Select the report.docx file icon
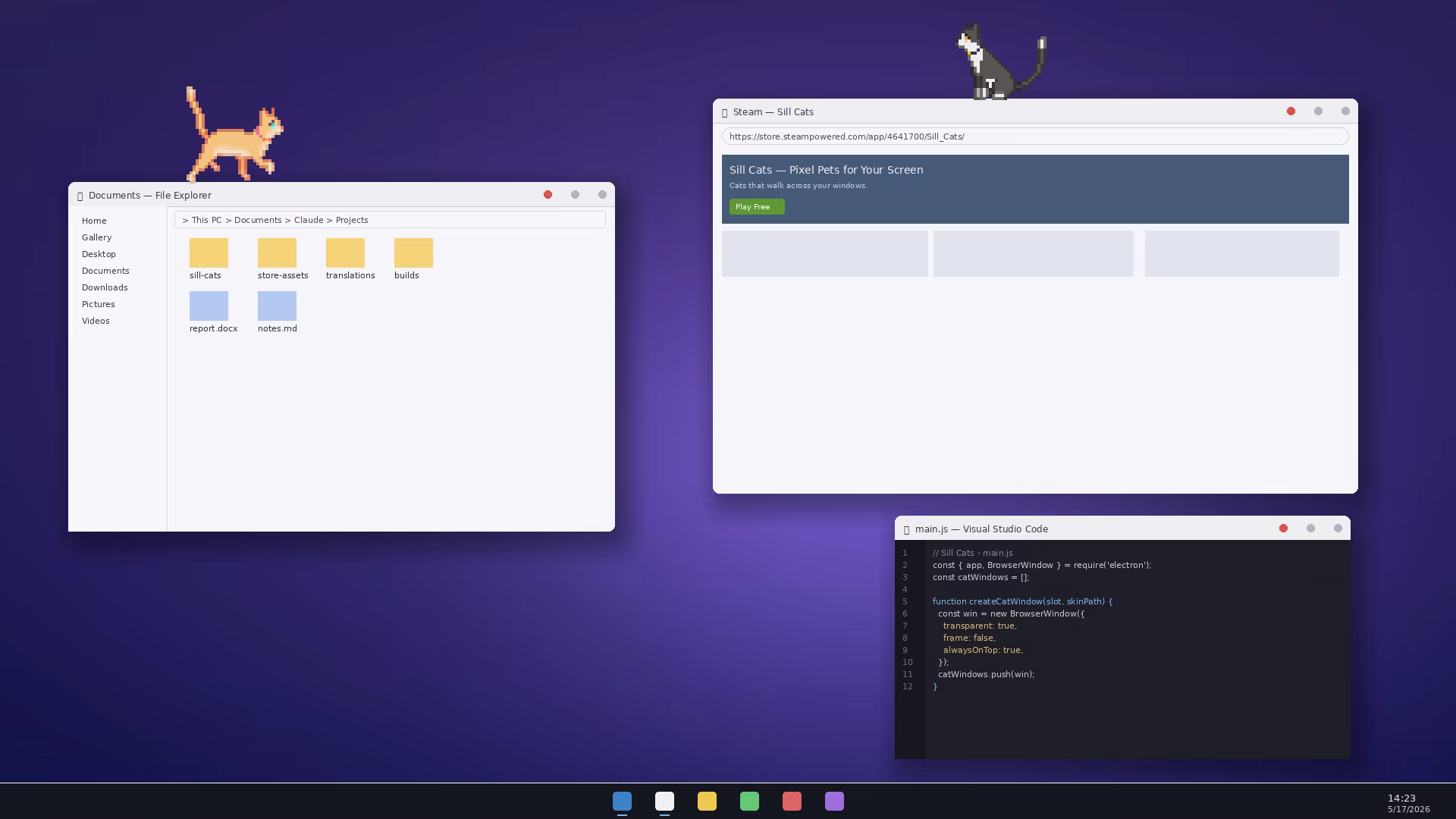The height and width of the screenshot is (819, 1456). click(209, 306)
